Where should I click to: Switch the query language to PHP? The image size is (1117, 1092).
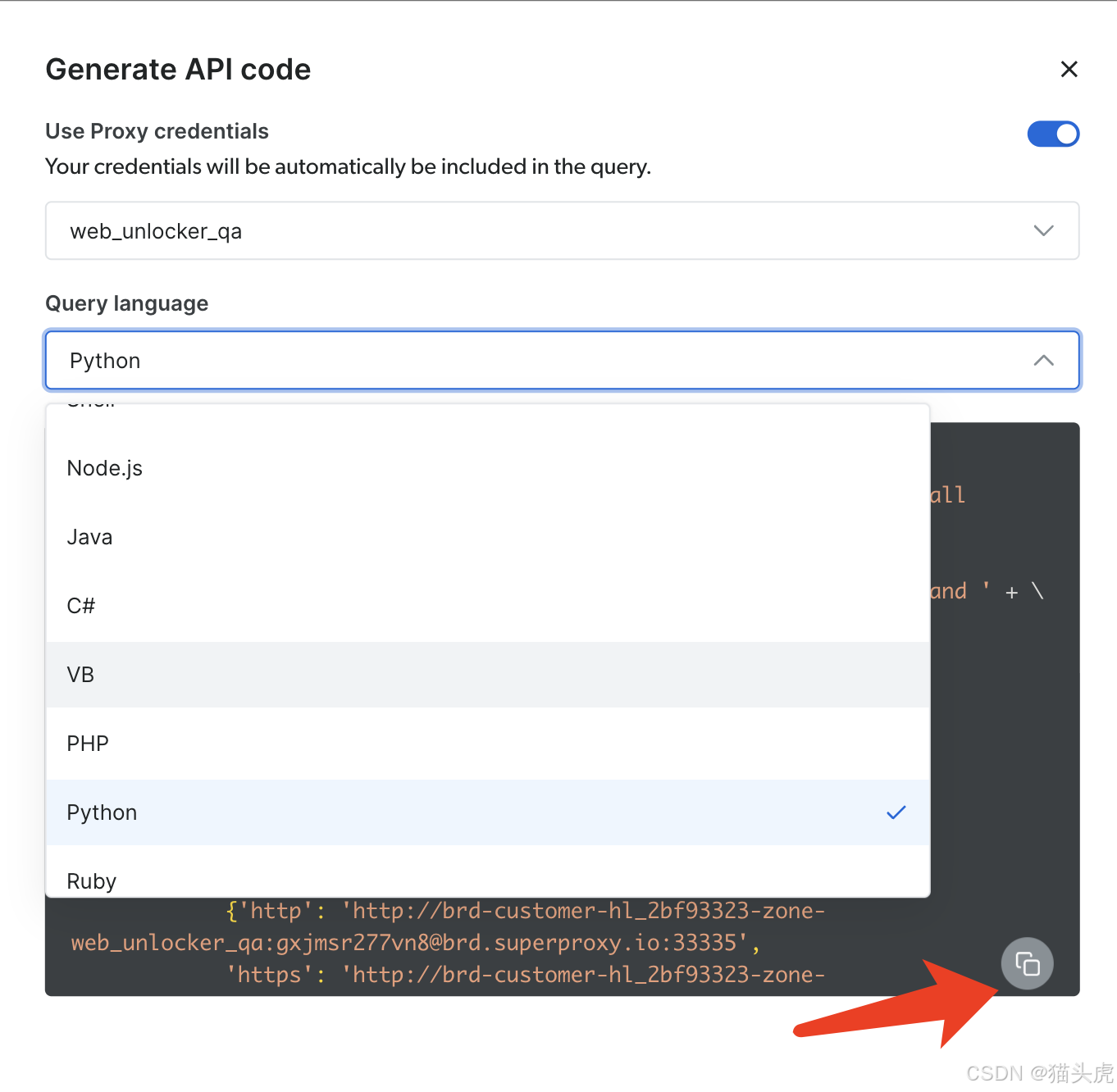click(x=88, y=744)
